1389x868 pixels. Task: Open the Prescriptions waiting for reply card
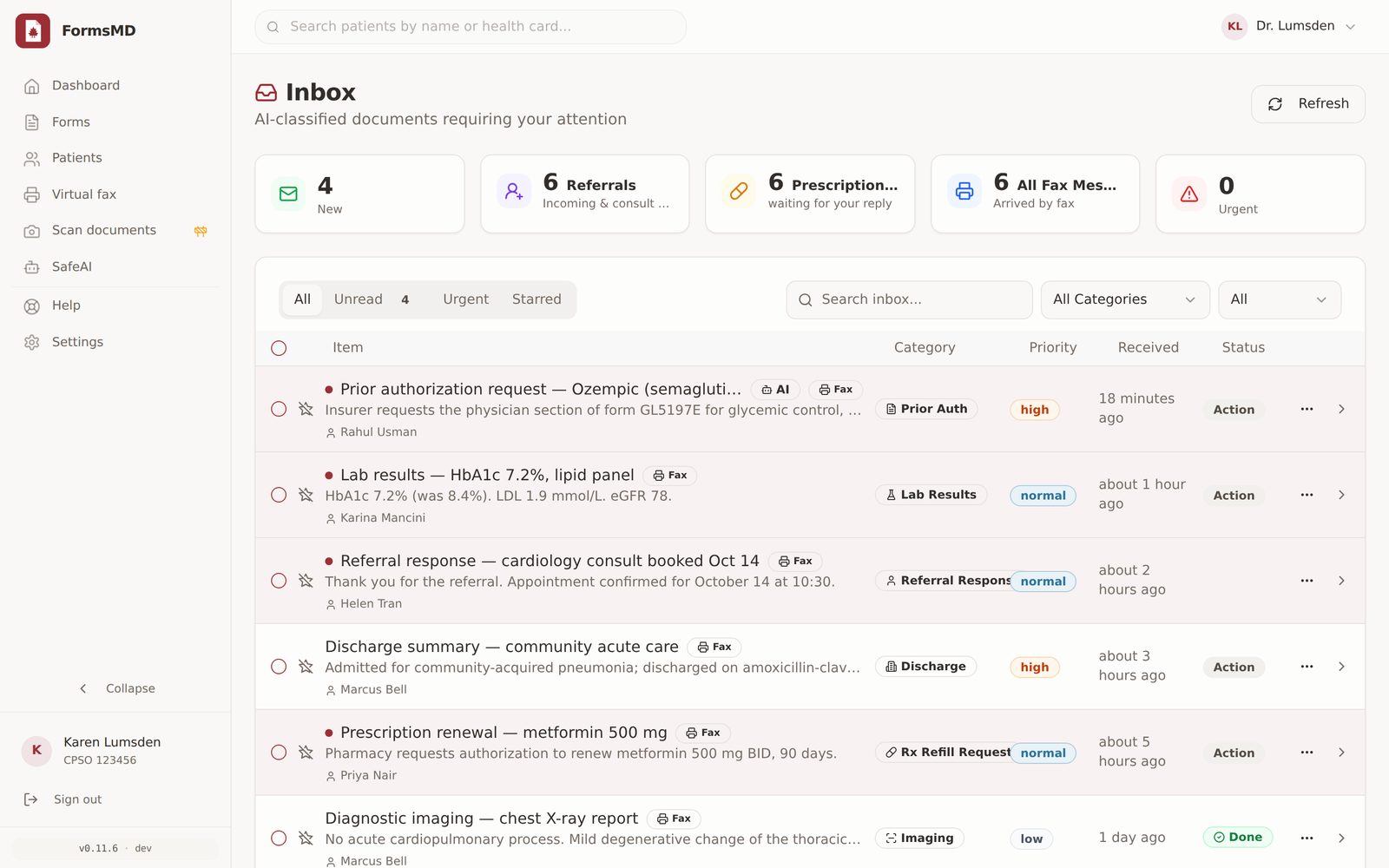click(809, 194)
